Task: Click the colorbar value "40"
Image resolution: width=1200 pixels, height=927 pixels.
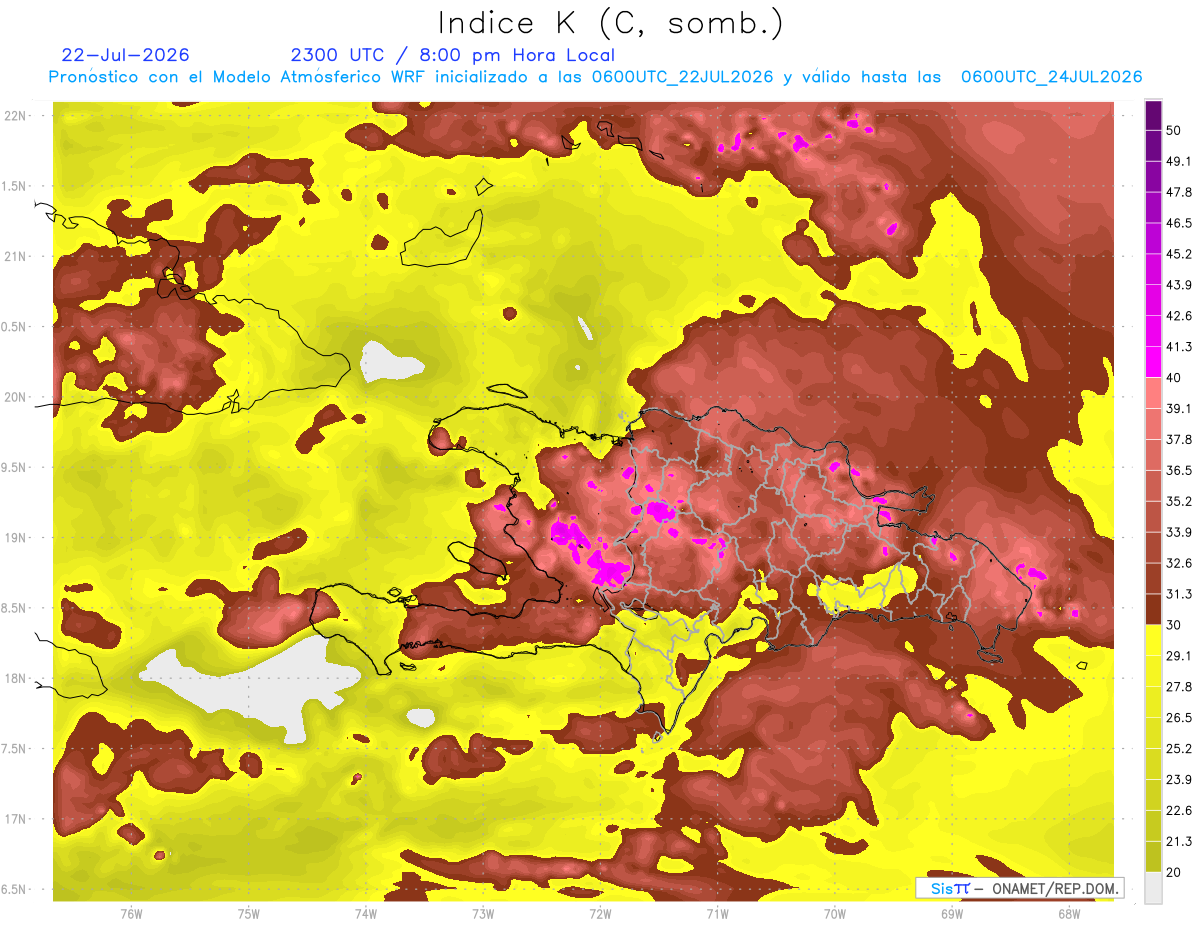Action: 1174,378
